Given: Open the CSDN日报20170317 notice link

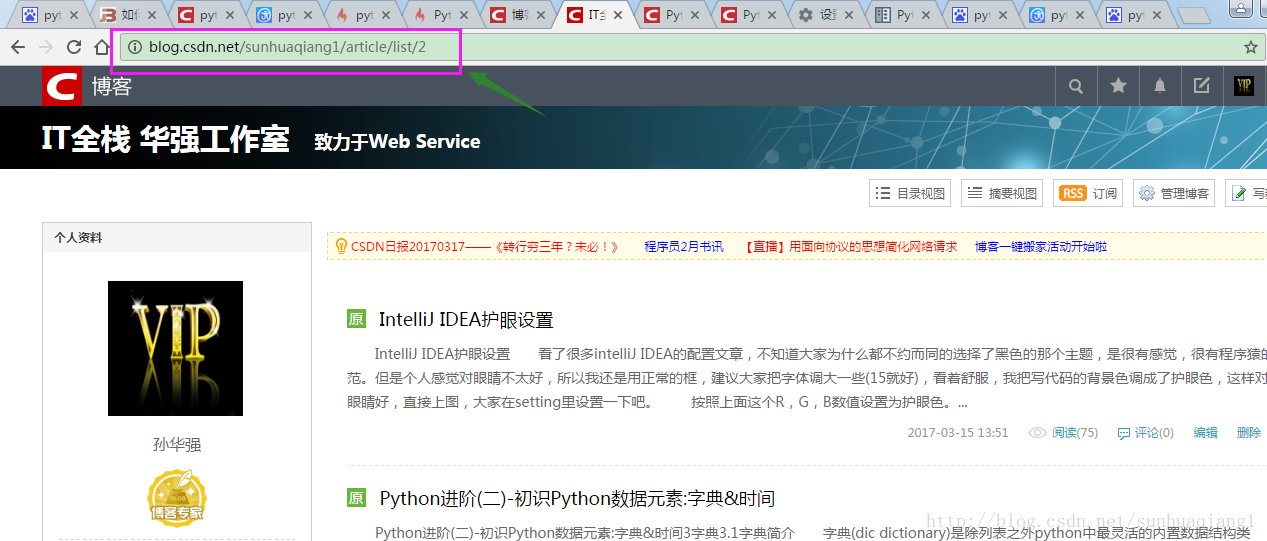Looking at the screenshot, I should 485,246.
